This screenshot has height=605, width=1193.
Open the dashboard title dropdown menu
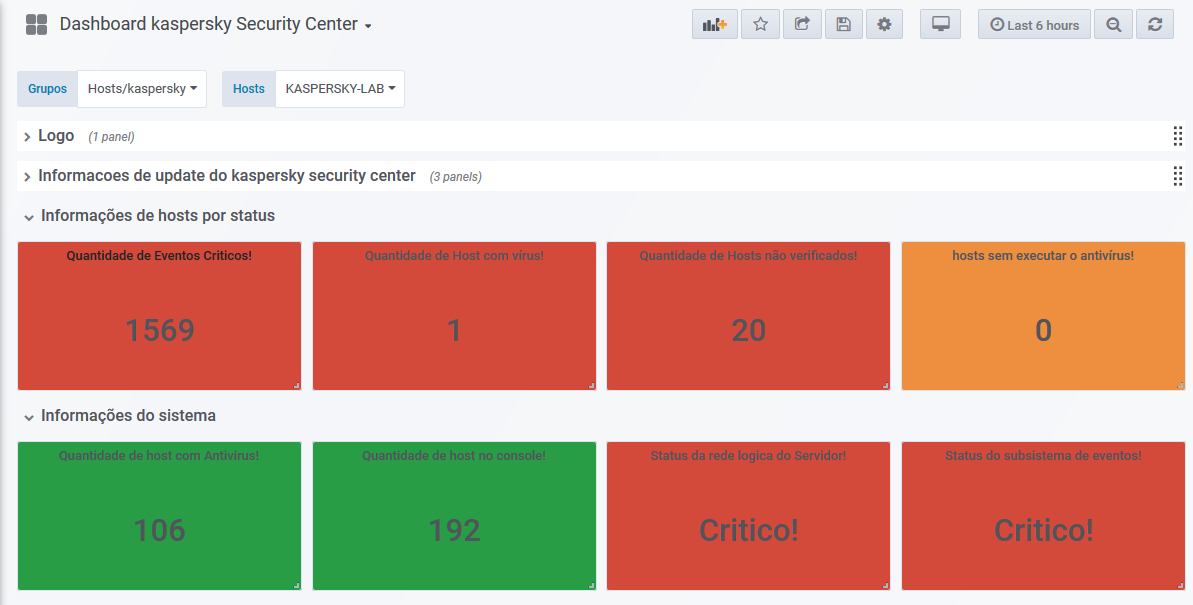(368, 26)
